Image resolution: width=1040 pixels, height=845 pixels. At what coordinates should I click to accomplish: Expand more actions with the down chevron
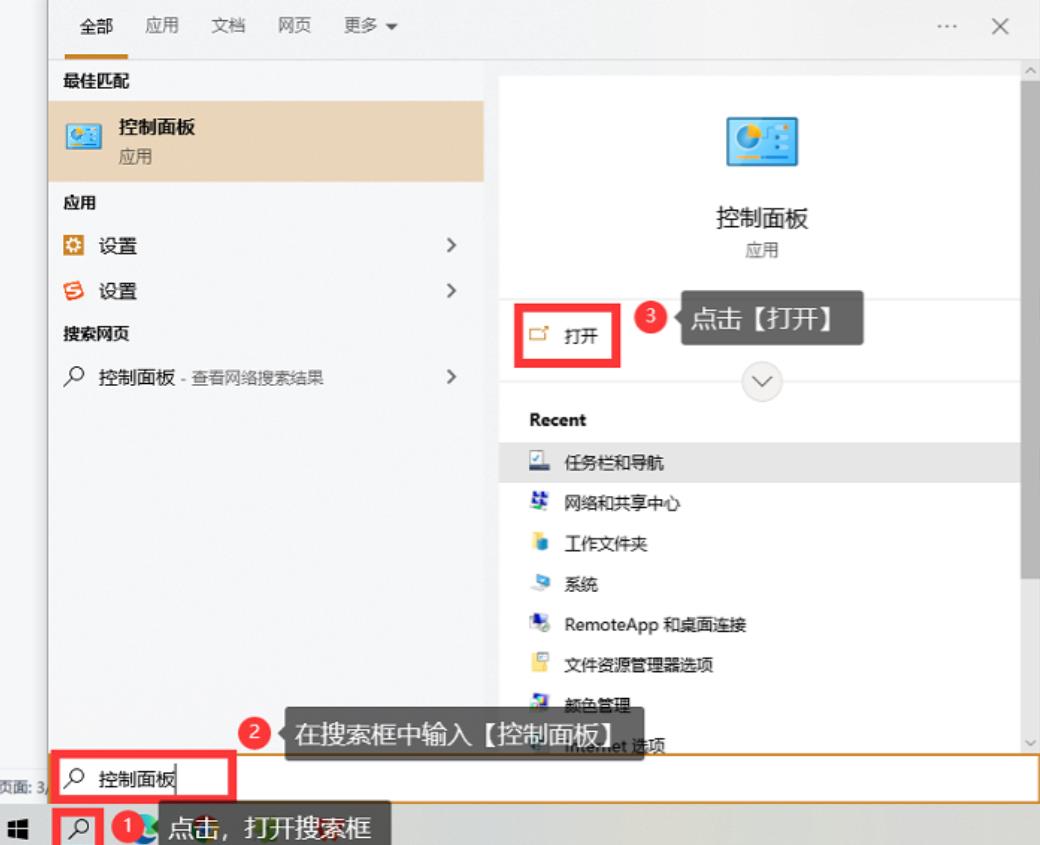click(761, 381)
